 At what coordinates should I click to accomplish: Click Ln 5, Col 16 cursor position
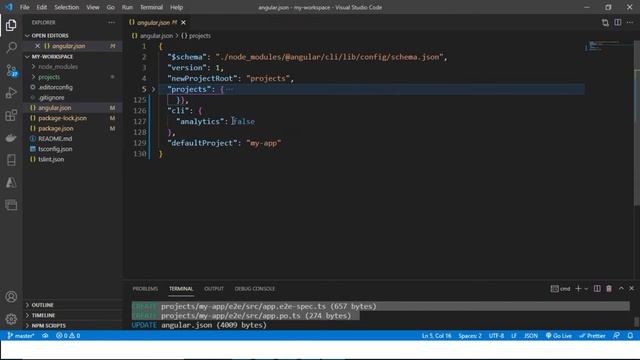[x=436, y=336]
